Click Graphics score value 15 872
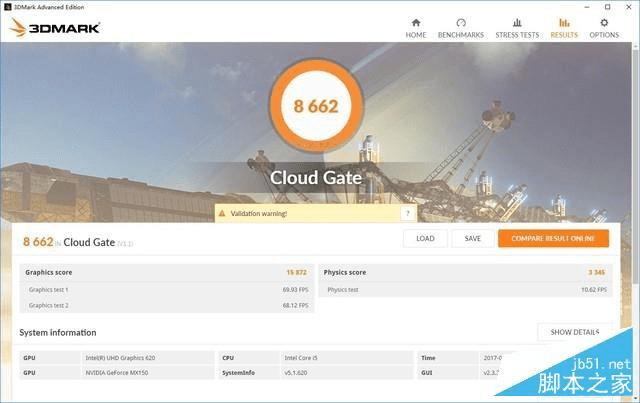This screenshot has height=403, width=640. [x=296, y=272]
